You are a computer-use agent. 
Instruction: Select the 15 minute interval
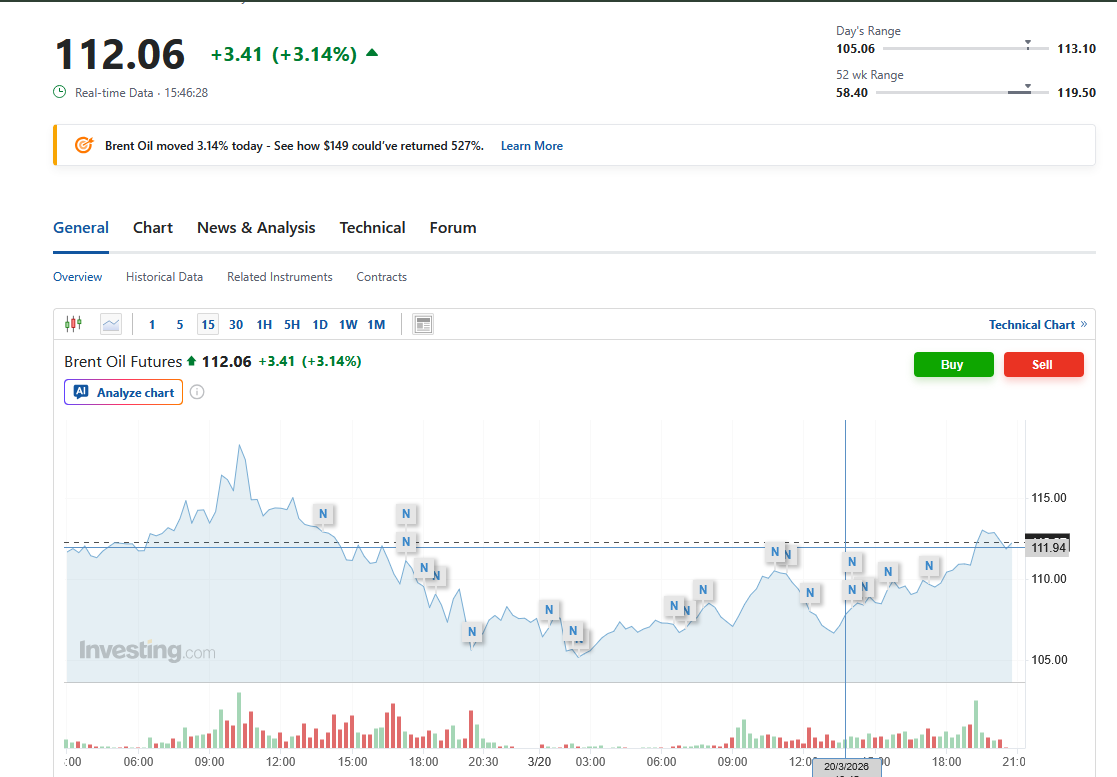click(208, 325)
